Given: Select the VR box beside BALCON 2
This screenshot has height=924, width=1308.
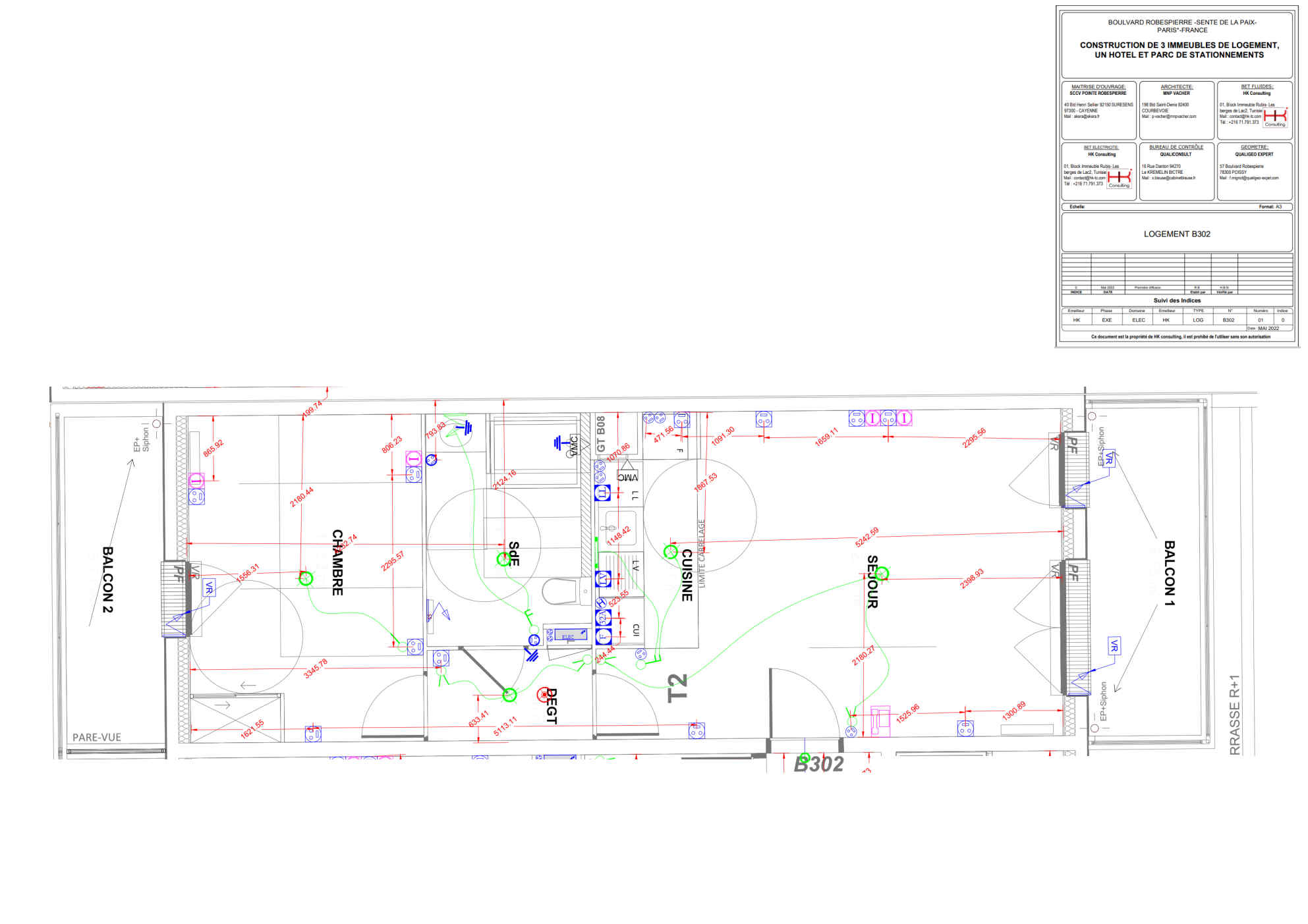Looking at the screenshot, I should point(209,587).
